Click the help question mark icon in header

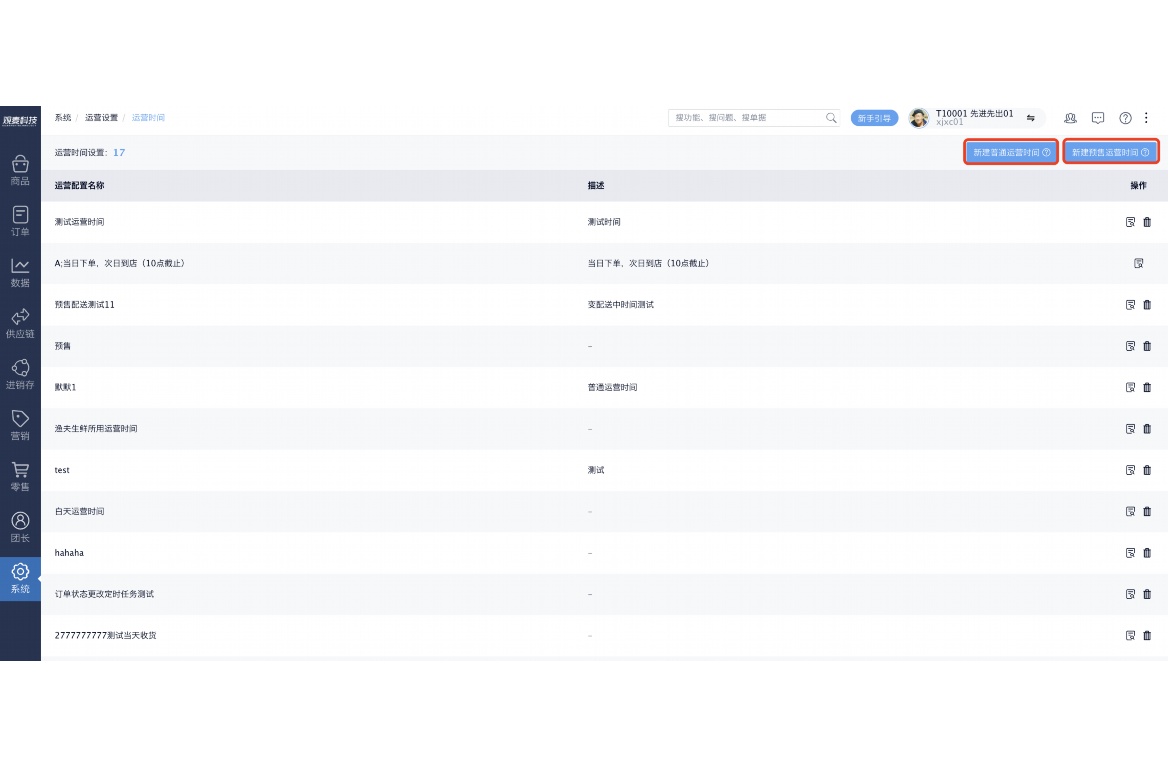tap(1125, 118)
